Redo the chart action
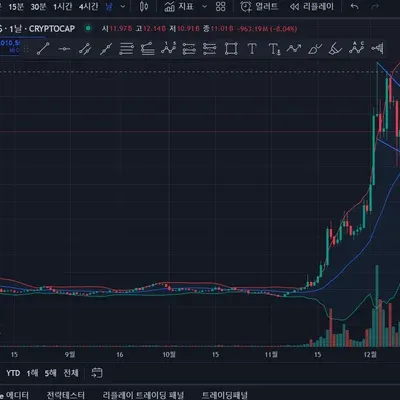This screenshot has height=400, width=400. (375, 7)
